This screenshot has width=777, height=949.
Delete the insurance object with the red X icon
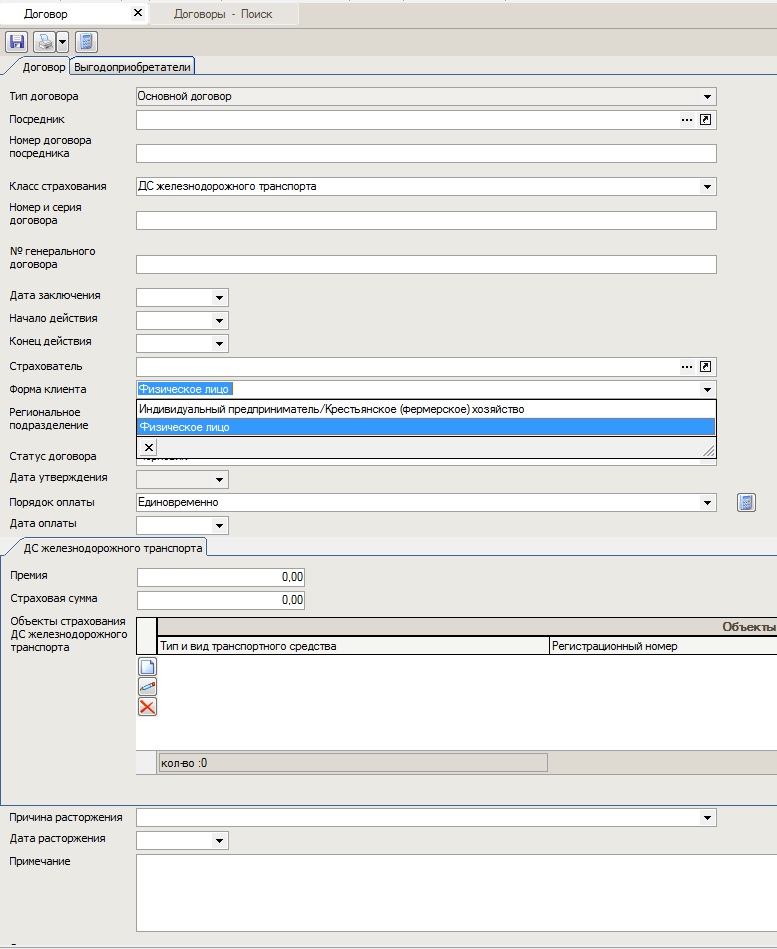[147, 707]
